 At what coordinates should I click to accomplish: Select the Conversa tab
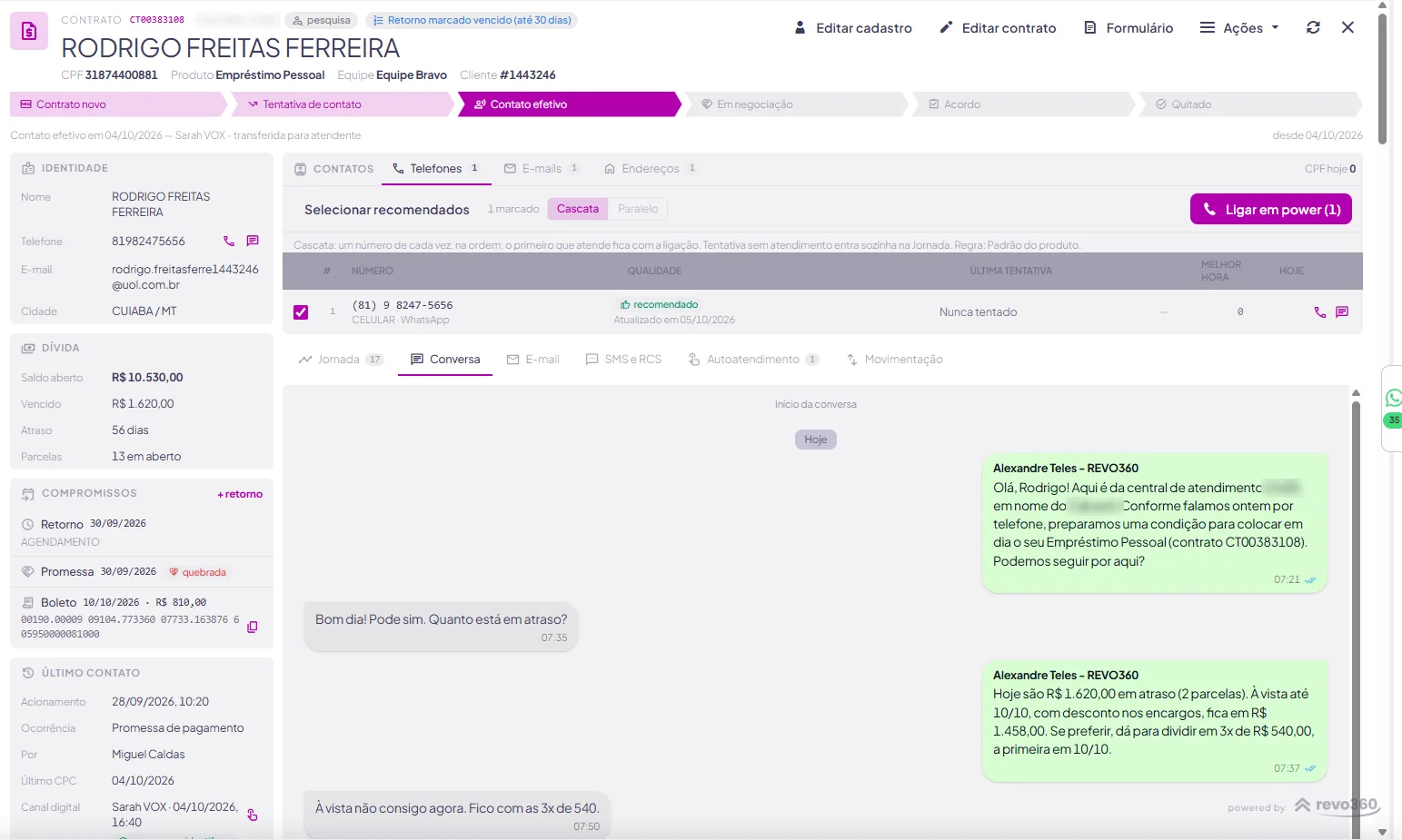tap(445, 360)
